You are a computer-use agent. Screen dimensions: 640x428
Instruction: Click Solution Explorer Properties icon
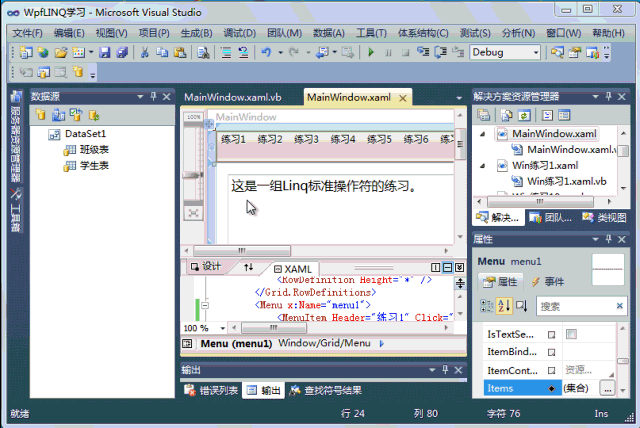coord(484,115)
